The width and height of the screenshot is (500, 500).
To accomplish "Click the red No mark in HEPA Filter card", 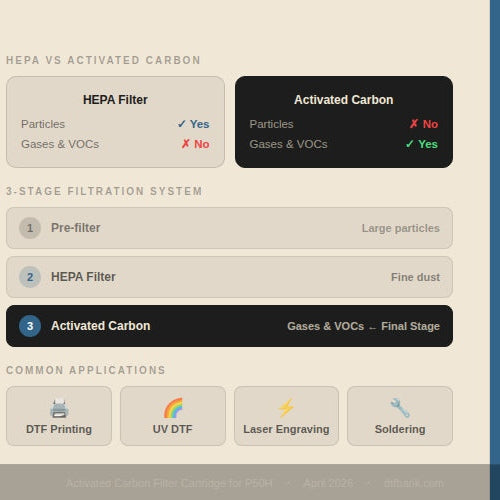I will [x=195, y=144].
